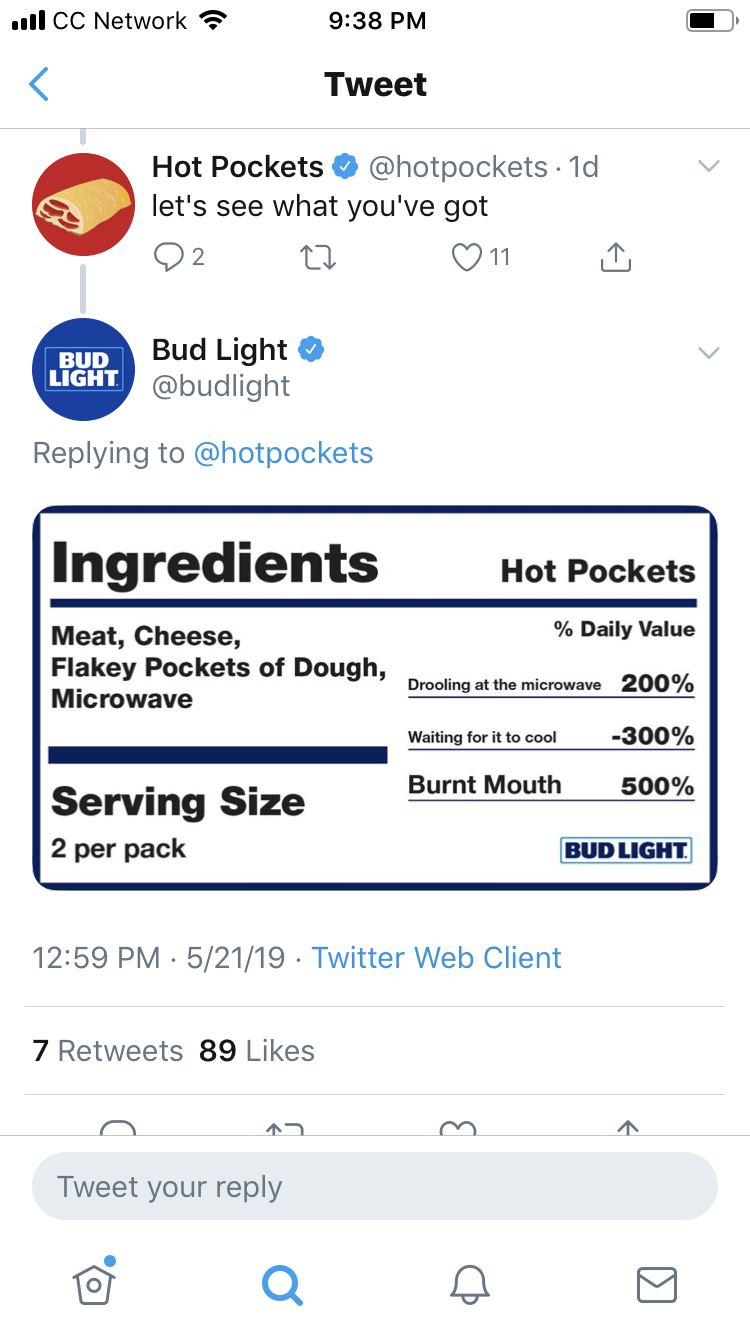The height and width of the screenshot is (1334, 750).
Task: Open the Messages envelope tab
Action: click(x=657, y=1285)
